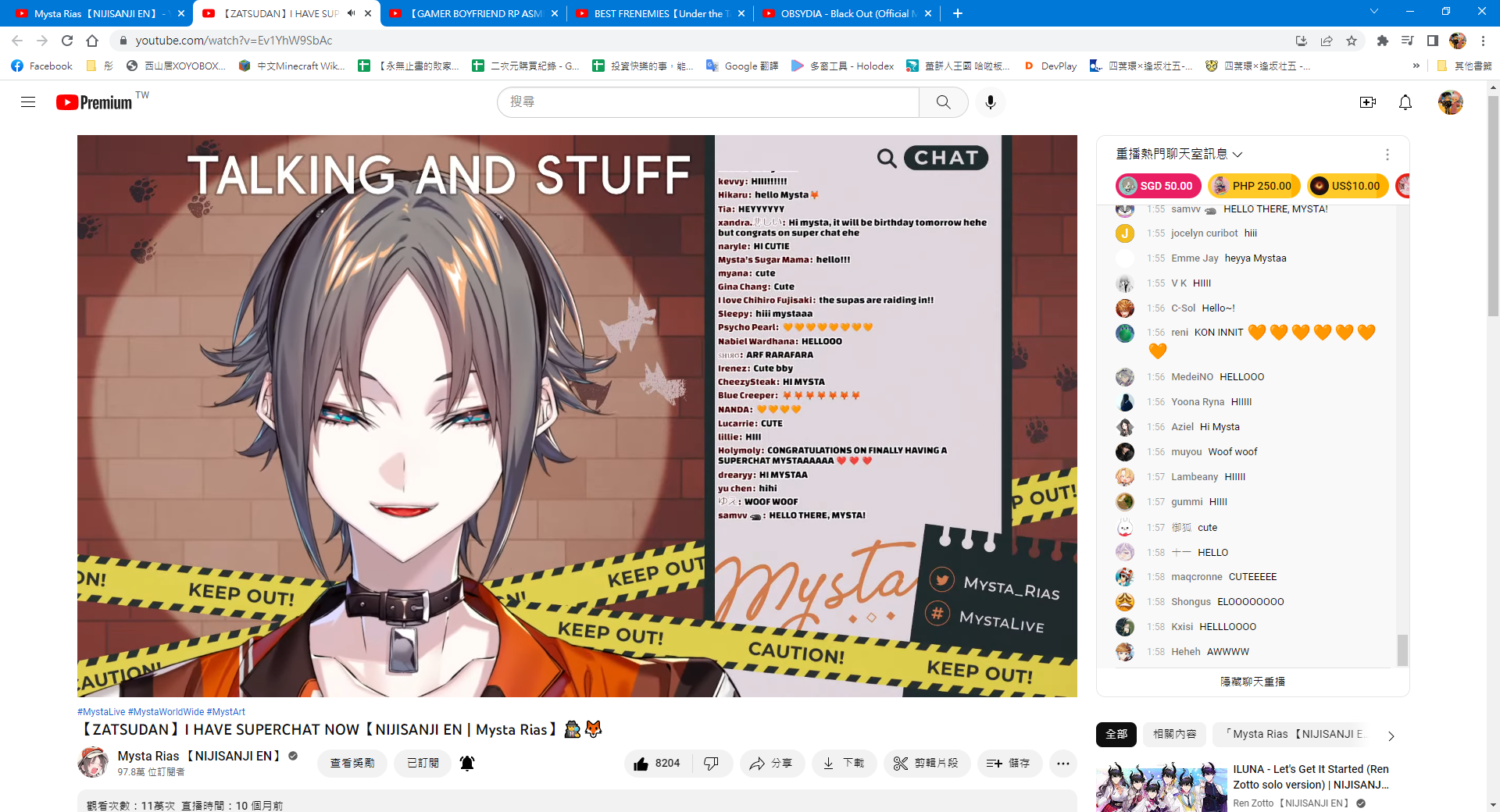Image resolution: width=1500 pixels, height=812 pixels.
Task: Focus the YouTube search input field
Action: [x=708, y=102]
